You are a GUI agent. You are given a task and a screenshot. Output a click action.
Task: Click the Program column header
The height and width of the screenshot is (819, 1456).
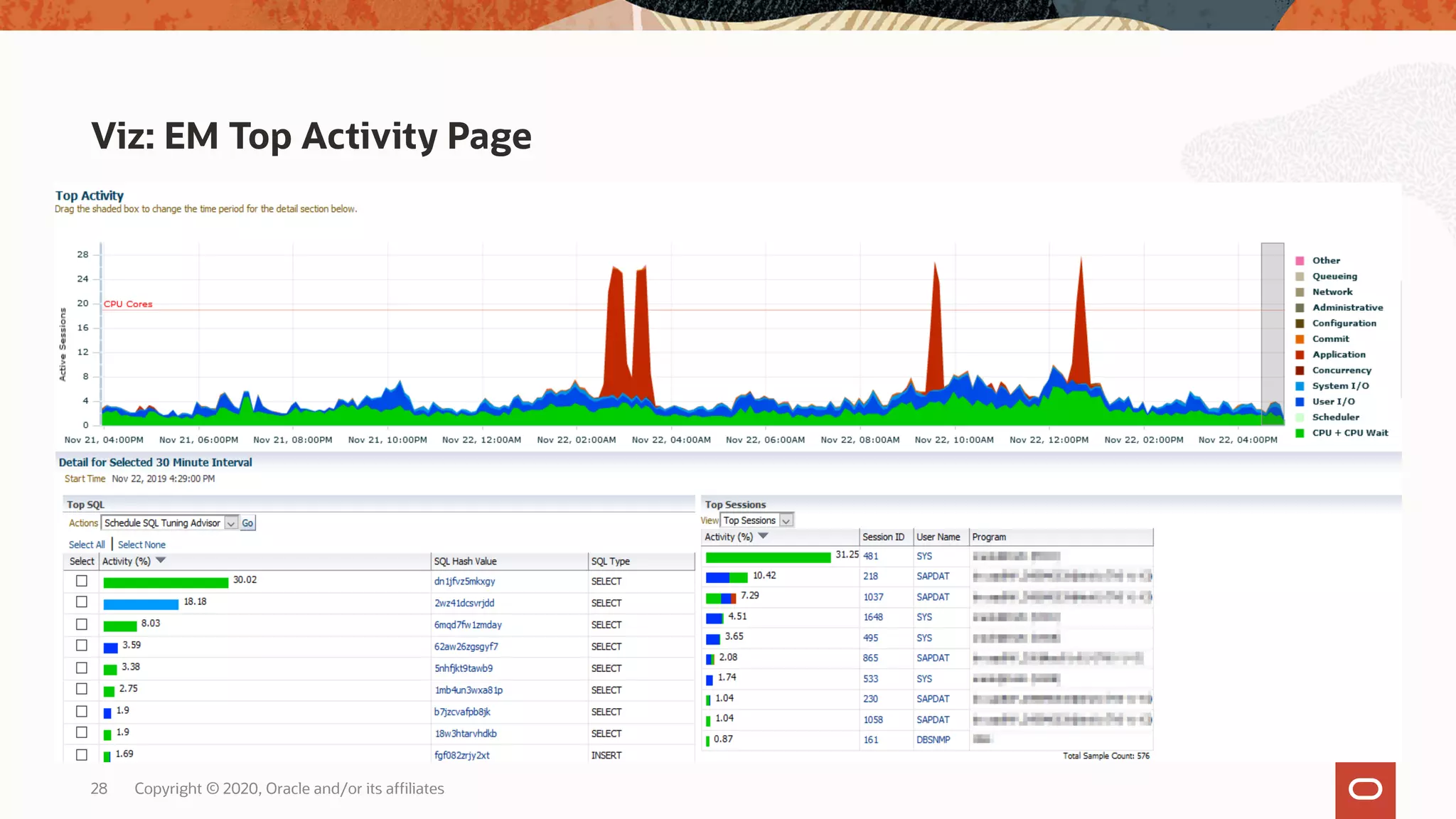coord(1061,537)
